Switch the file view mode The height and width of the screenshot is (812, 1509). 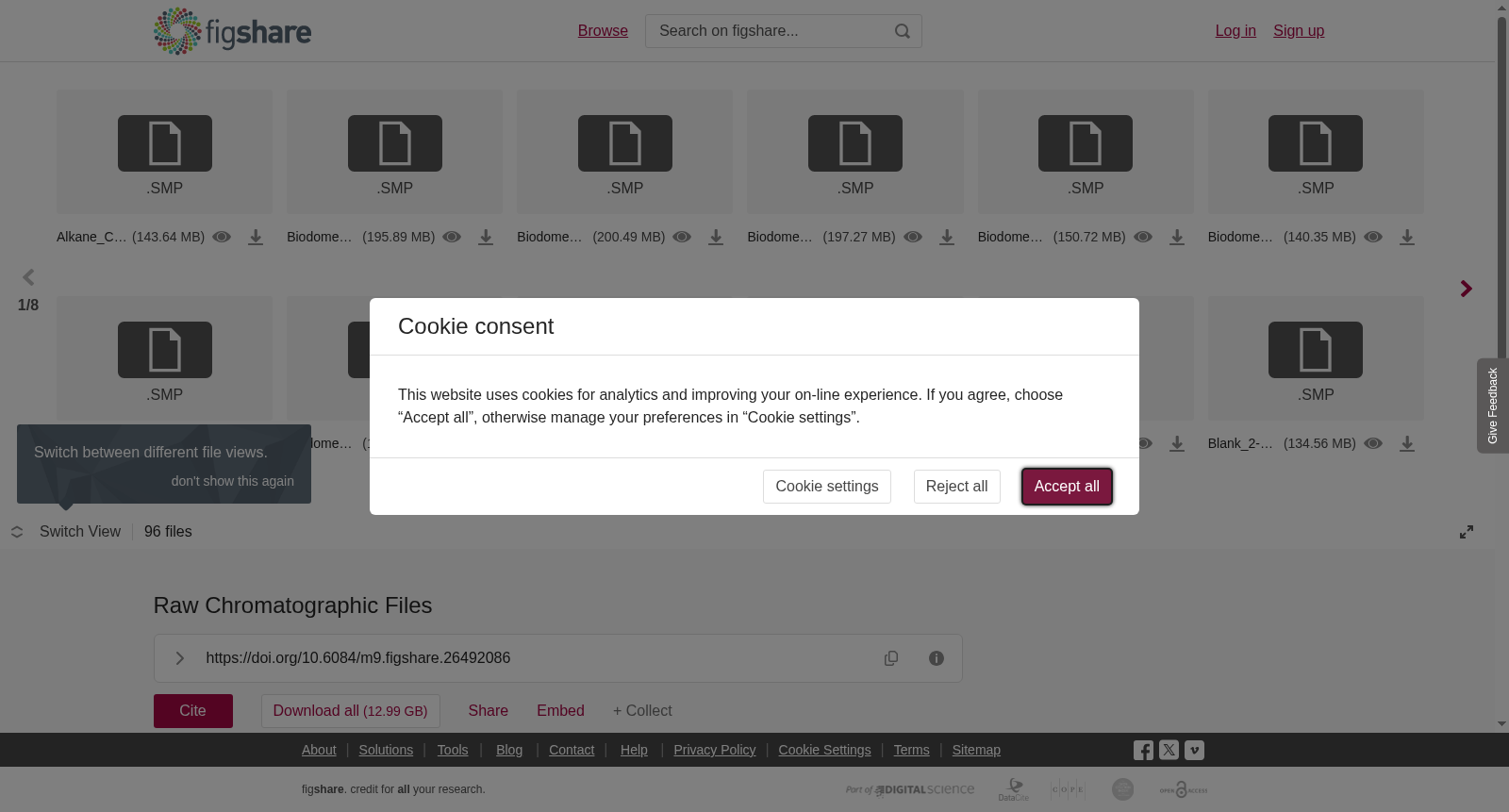[x=66, y=532]
